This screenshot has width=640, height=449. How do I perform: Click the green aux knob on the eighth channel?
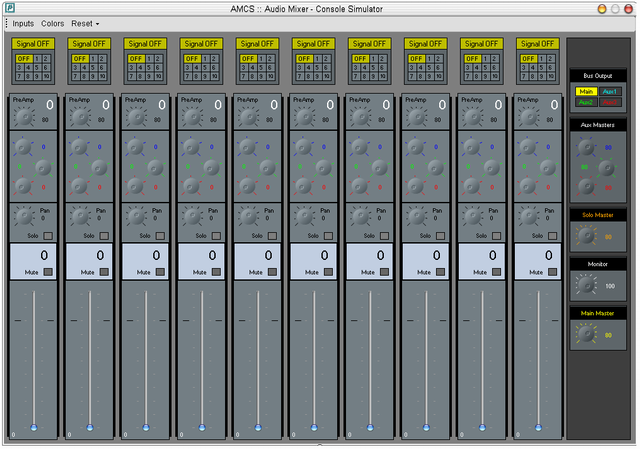(436, 167)
